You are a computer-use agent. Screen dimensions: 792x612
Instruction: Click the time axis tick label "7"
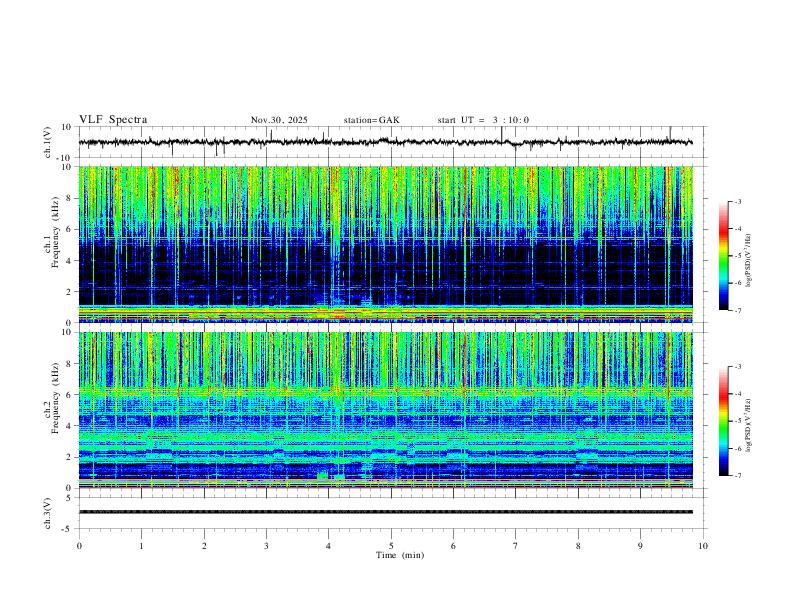click(x=516, y=546)
